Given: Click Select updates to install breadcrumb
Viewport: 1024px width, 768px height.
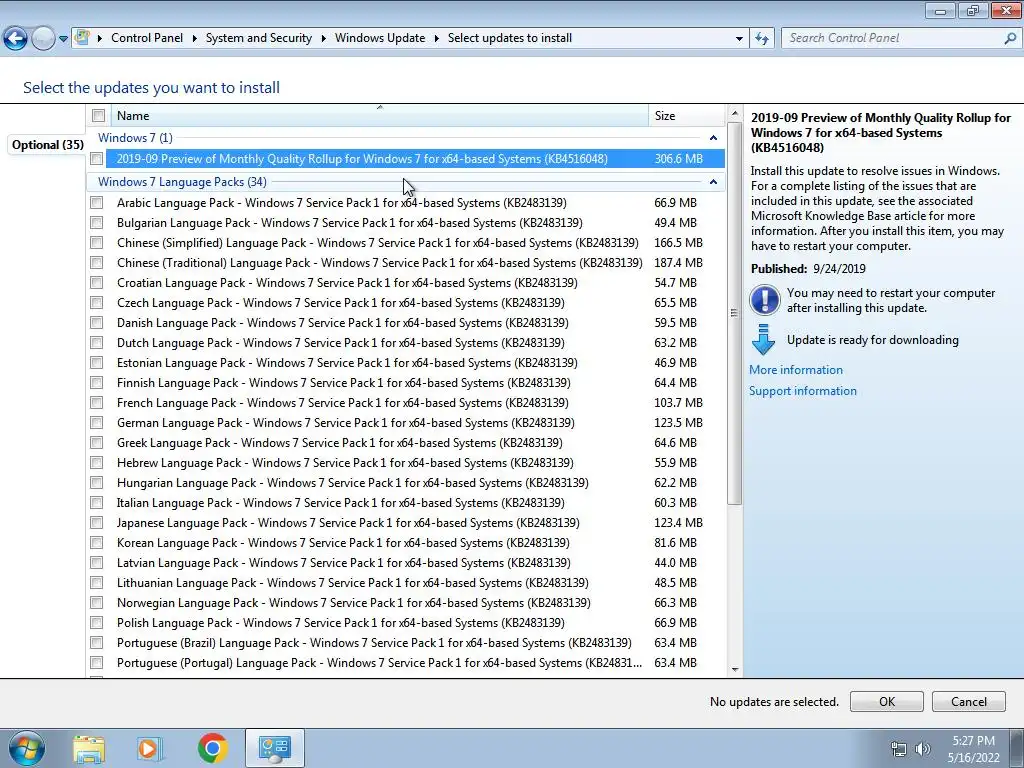Looking at the screenshot, I should click(x=509, y=38).
